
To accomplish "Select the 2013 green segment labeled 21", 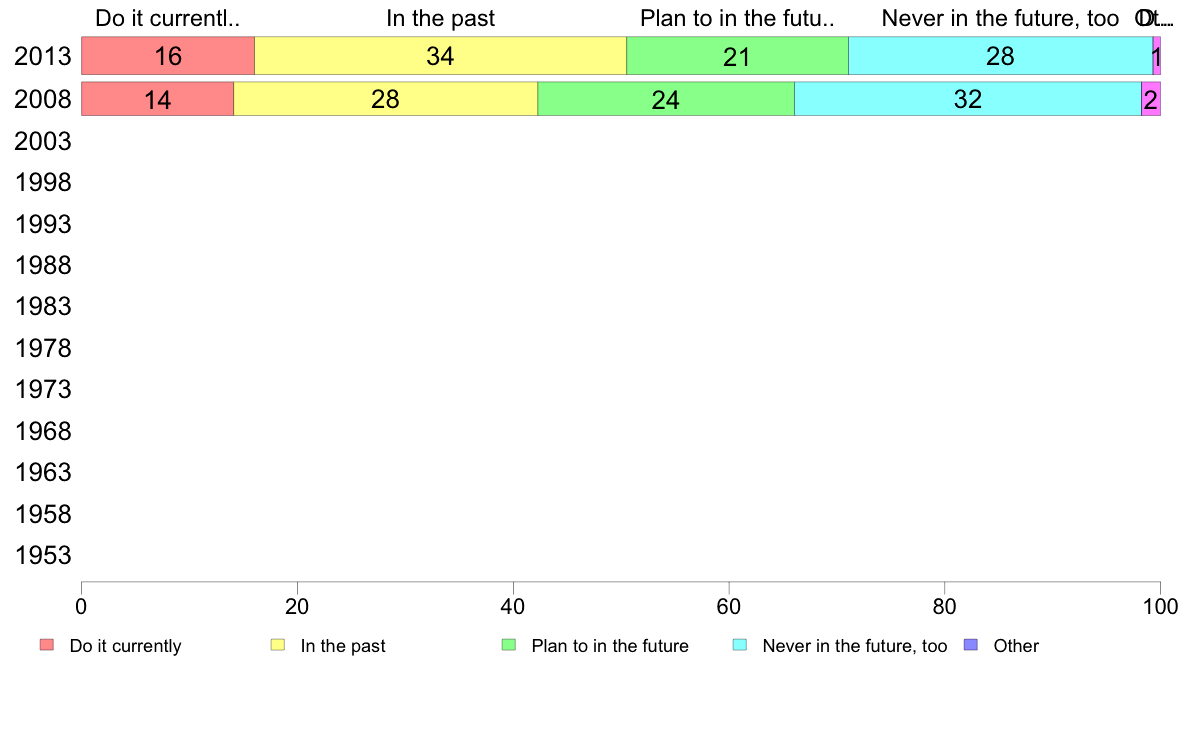I will pyautogui.click(x=737, y=55).
